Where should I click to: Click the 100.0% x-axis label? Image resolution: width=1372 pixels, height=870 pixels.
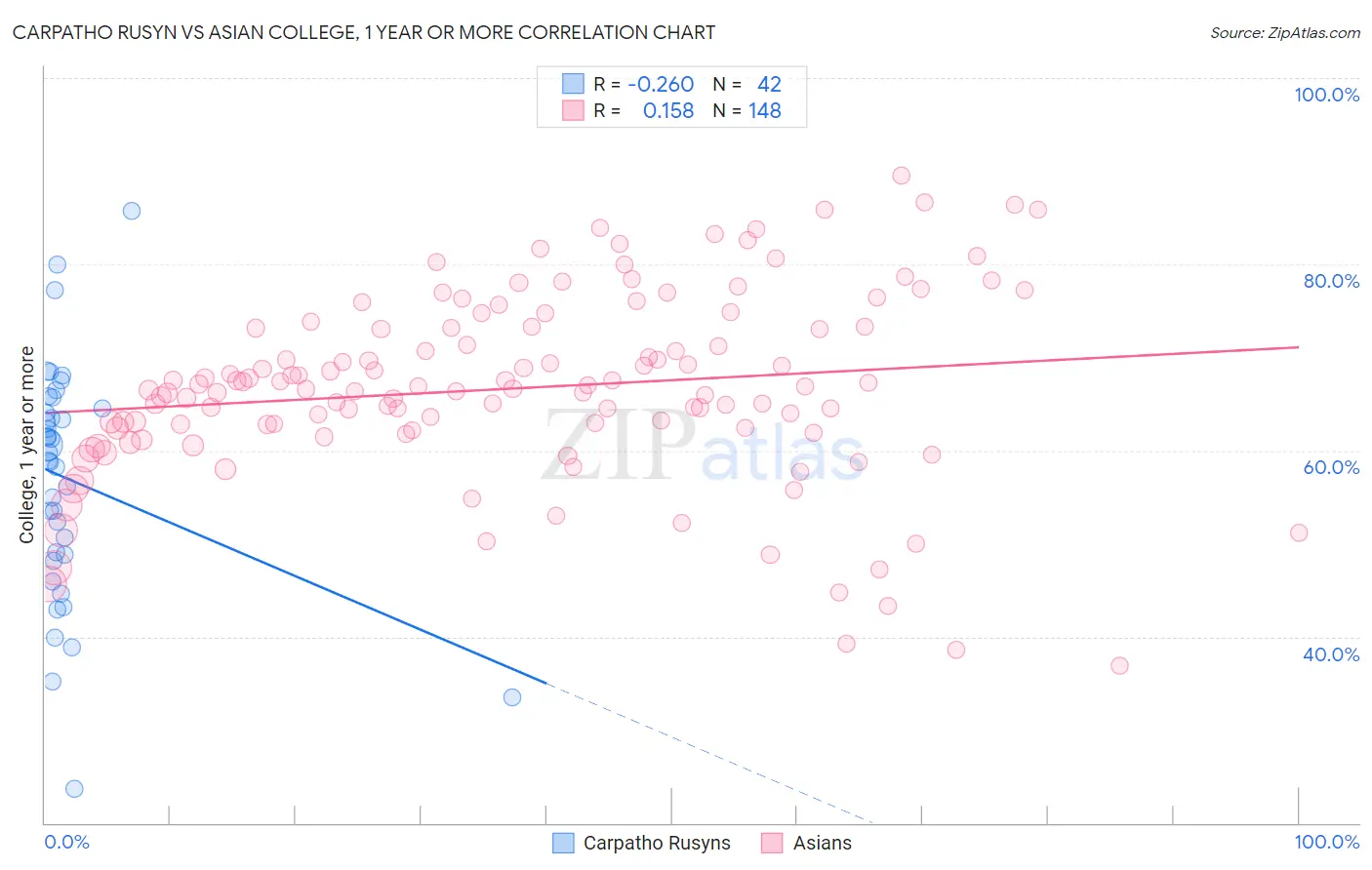coord(1327,842)
